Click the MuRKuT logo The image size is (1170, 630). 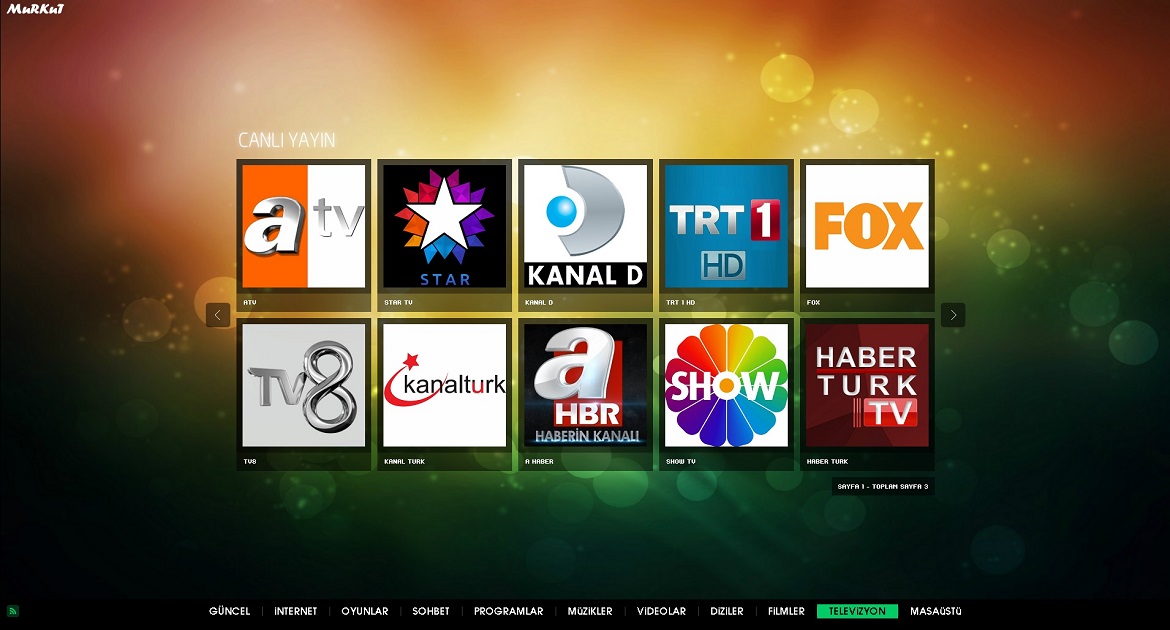35,9
